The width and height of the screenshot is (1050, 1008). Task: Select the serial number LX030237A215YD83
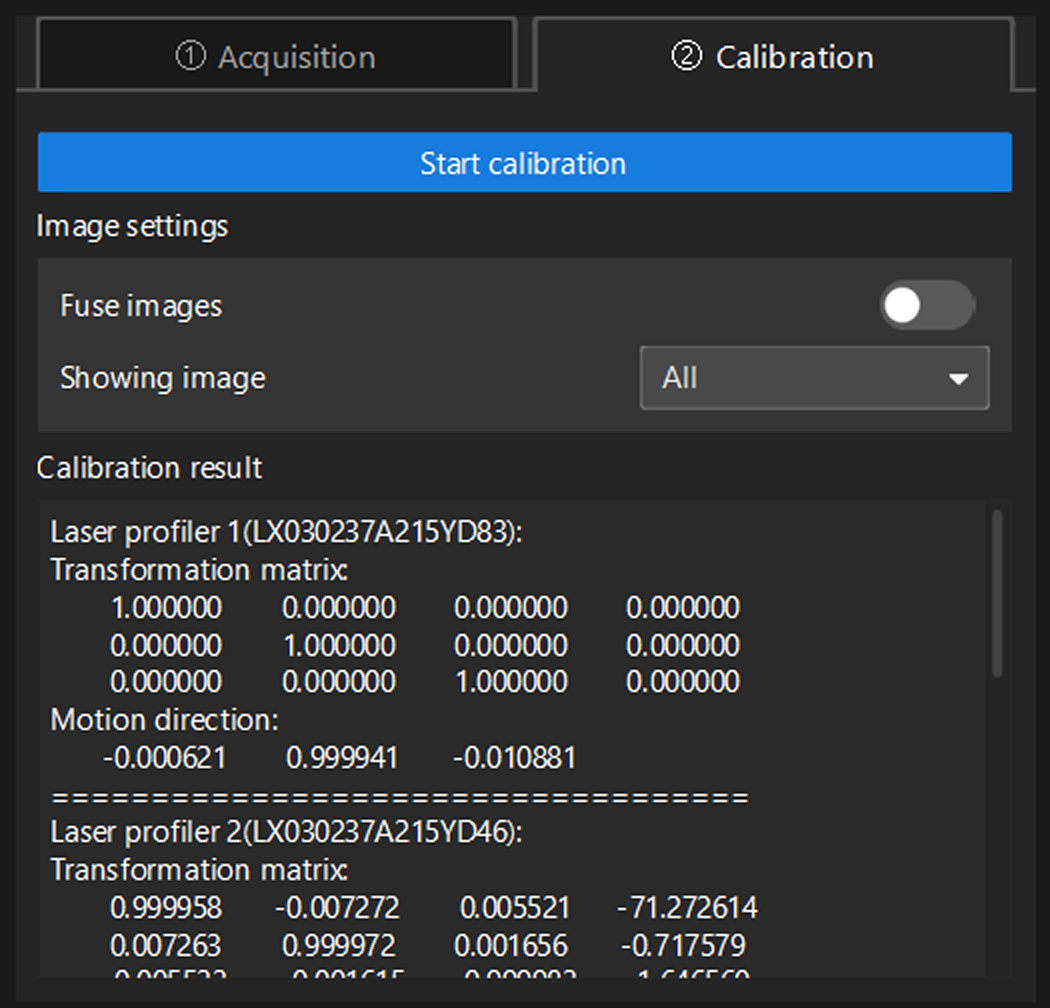(x=385, y=532)
